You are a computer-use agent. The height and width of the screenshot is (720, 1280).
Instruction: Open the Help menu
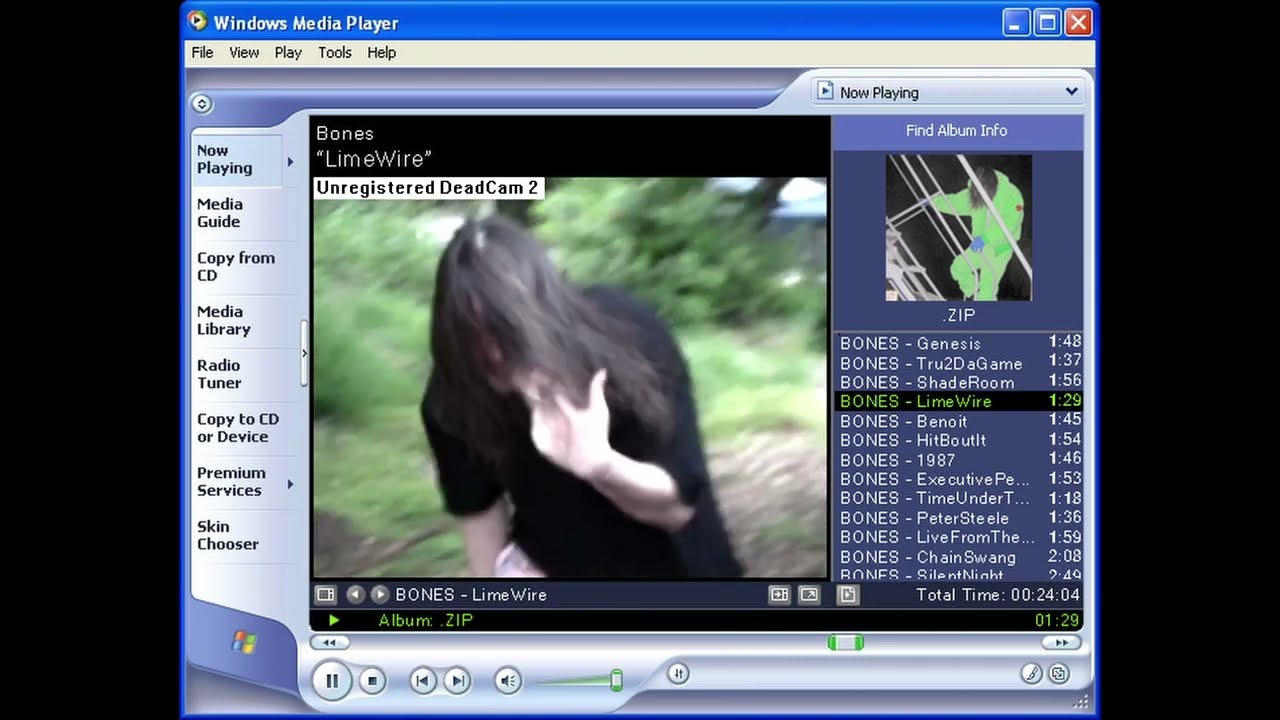click(381, 52)
